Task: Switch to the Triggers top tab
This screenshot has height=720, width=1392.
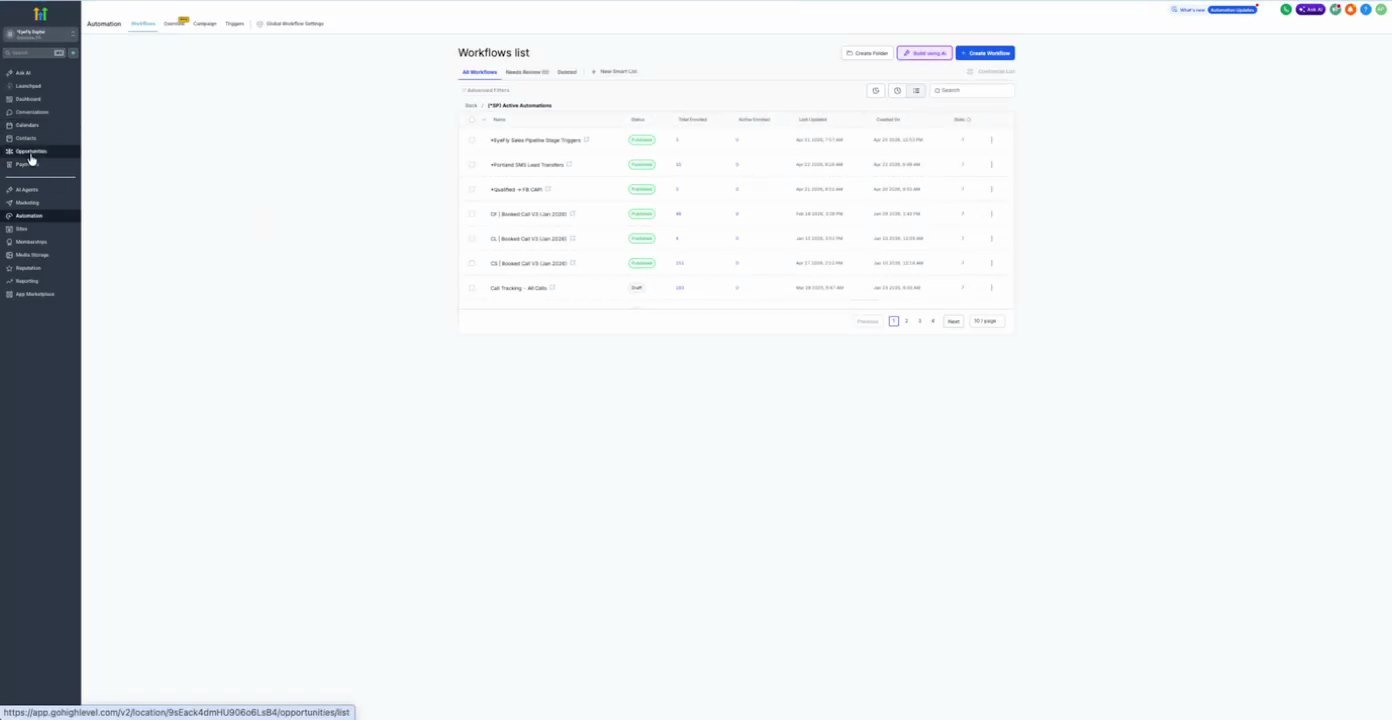Action: point(234,23)
